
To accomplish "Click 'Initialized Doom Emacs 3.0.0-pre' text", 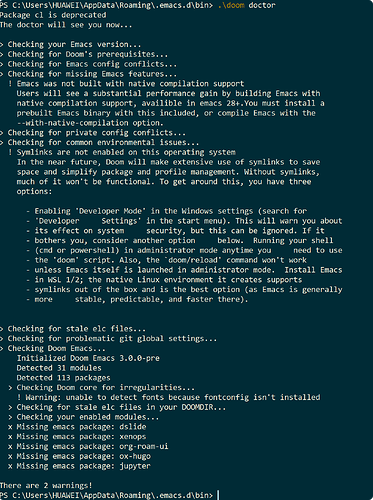I will click(88, 358).
